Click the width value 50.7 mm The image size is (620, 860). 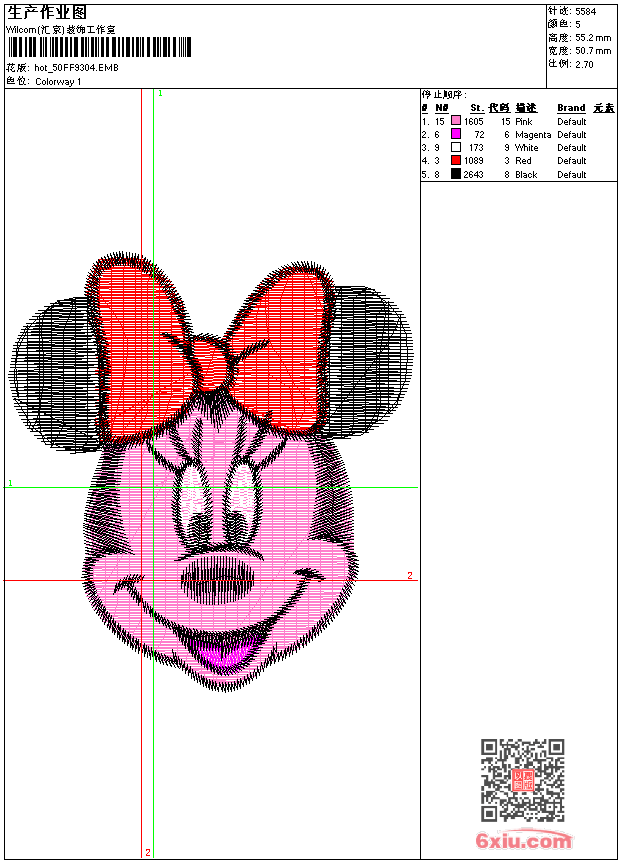[593, 51]
